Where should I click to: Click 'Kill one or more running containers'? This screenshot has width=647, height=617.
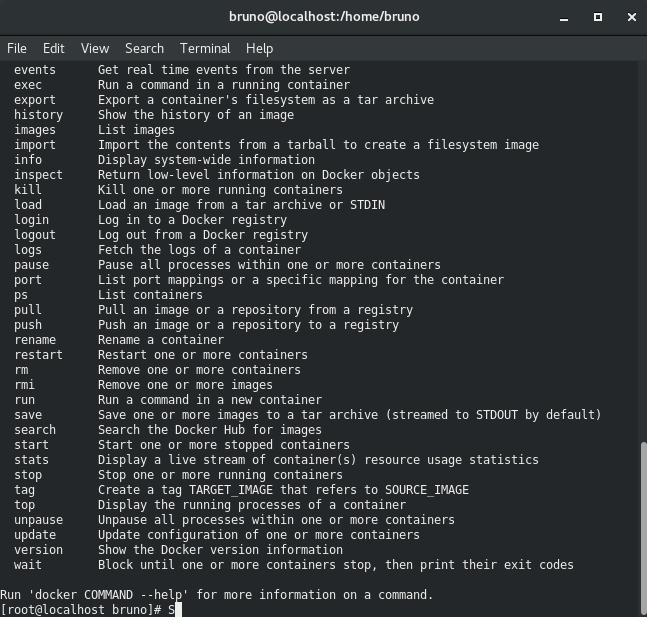click(220, 190)
